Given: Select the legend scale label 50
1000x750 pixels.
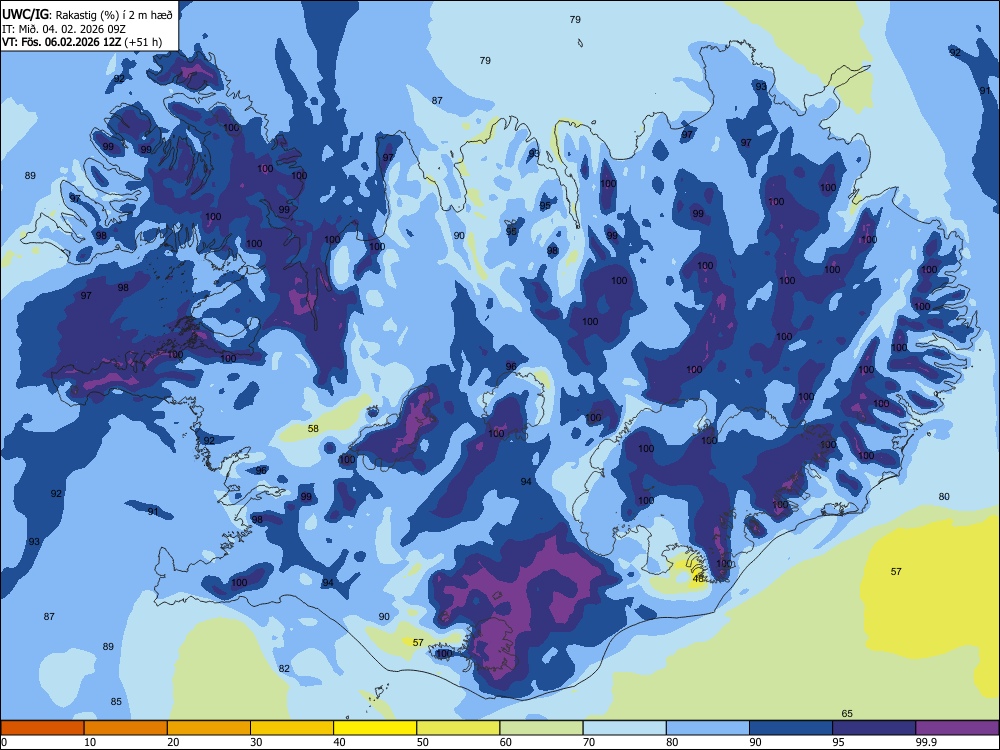Looking at the screenshot, I should click(x=423, y=742).
